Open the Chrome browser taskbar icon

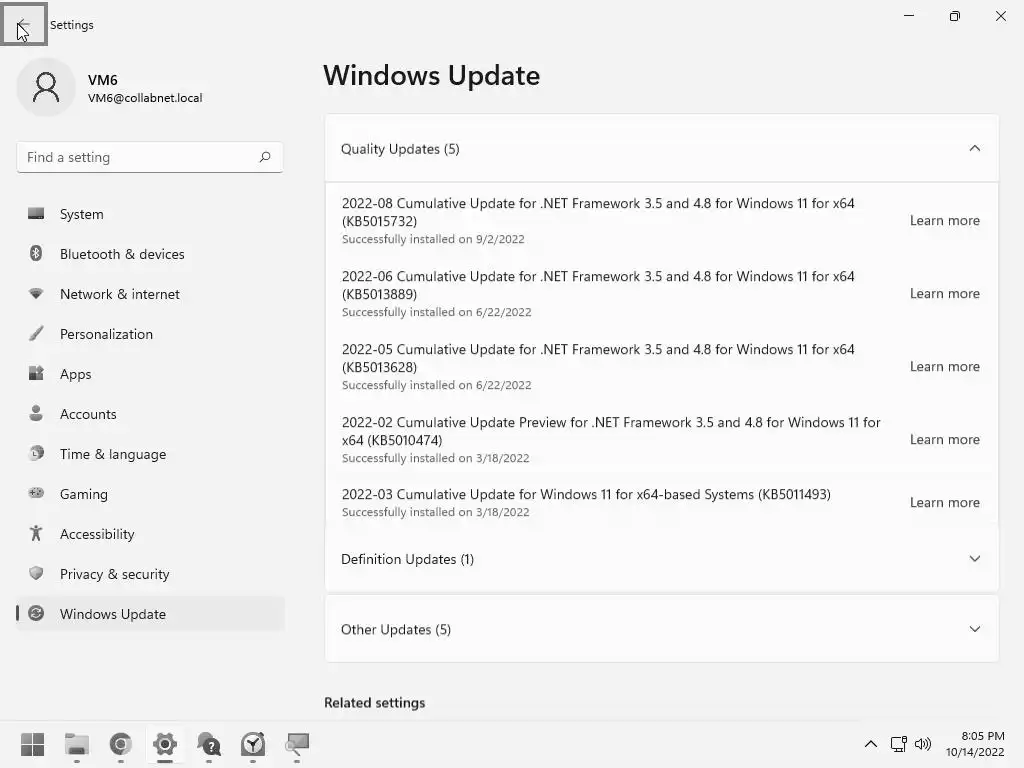click(120, 744)
